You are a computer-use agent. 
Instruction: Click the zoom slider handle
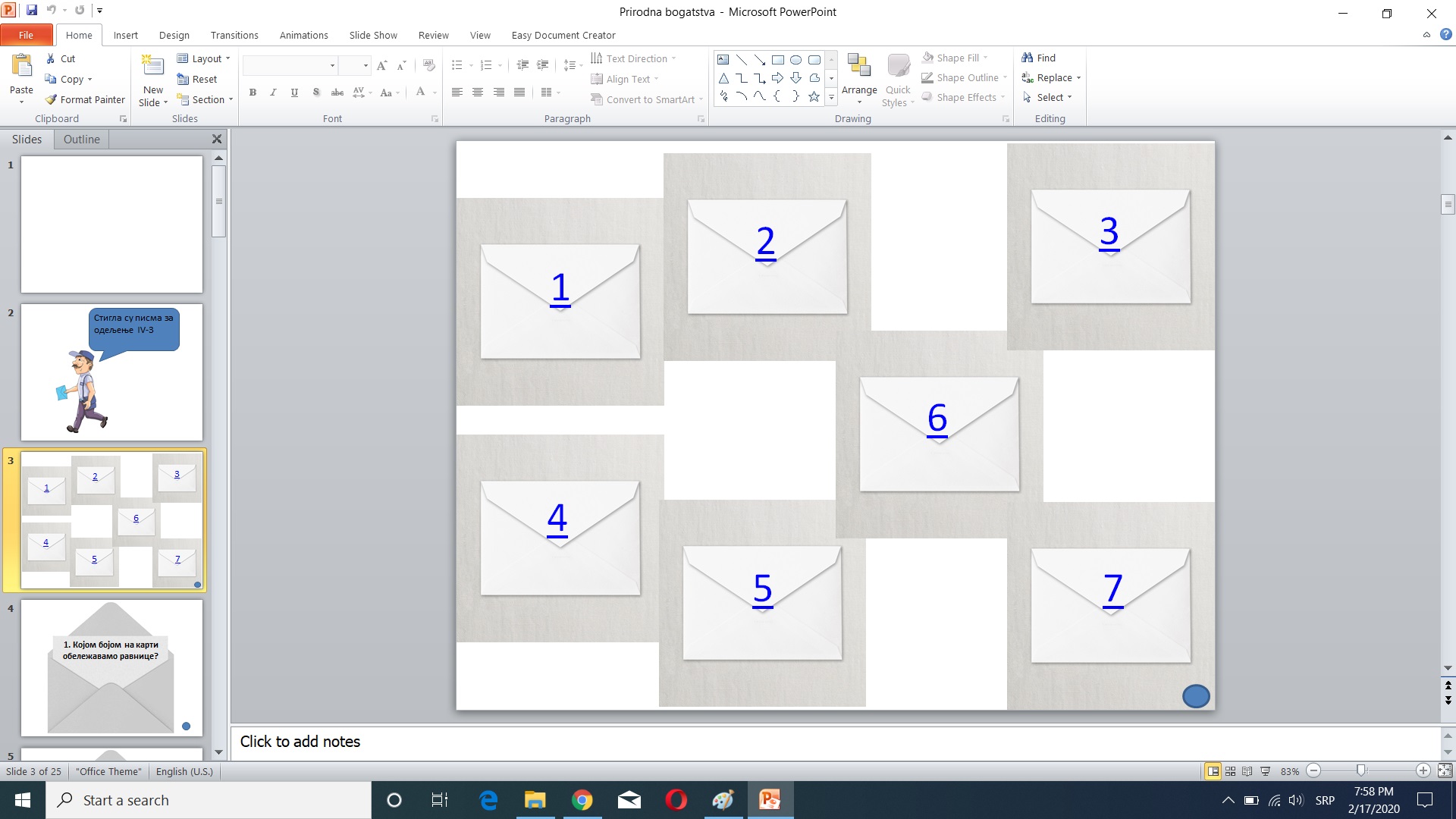(1361, 770)
